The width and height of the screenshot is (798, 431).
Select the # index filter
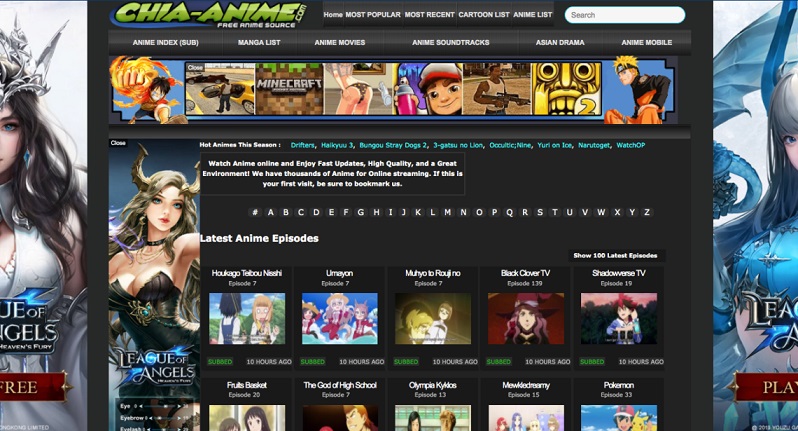point(255,212)
